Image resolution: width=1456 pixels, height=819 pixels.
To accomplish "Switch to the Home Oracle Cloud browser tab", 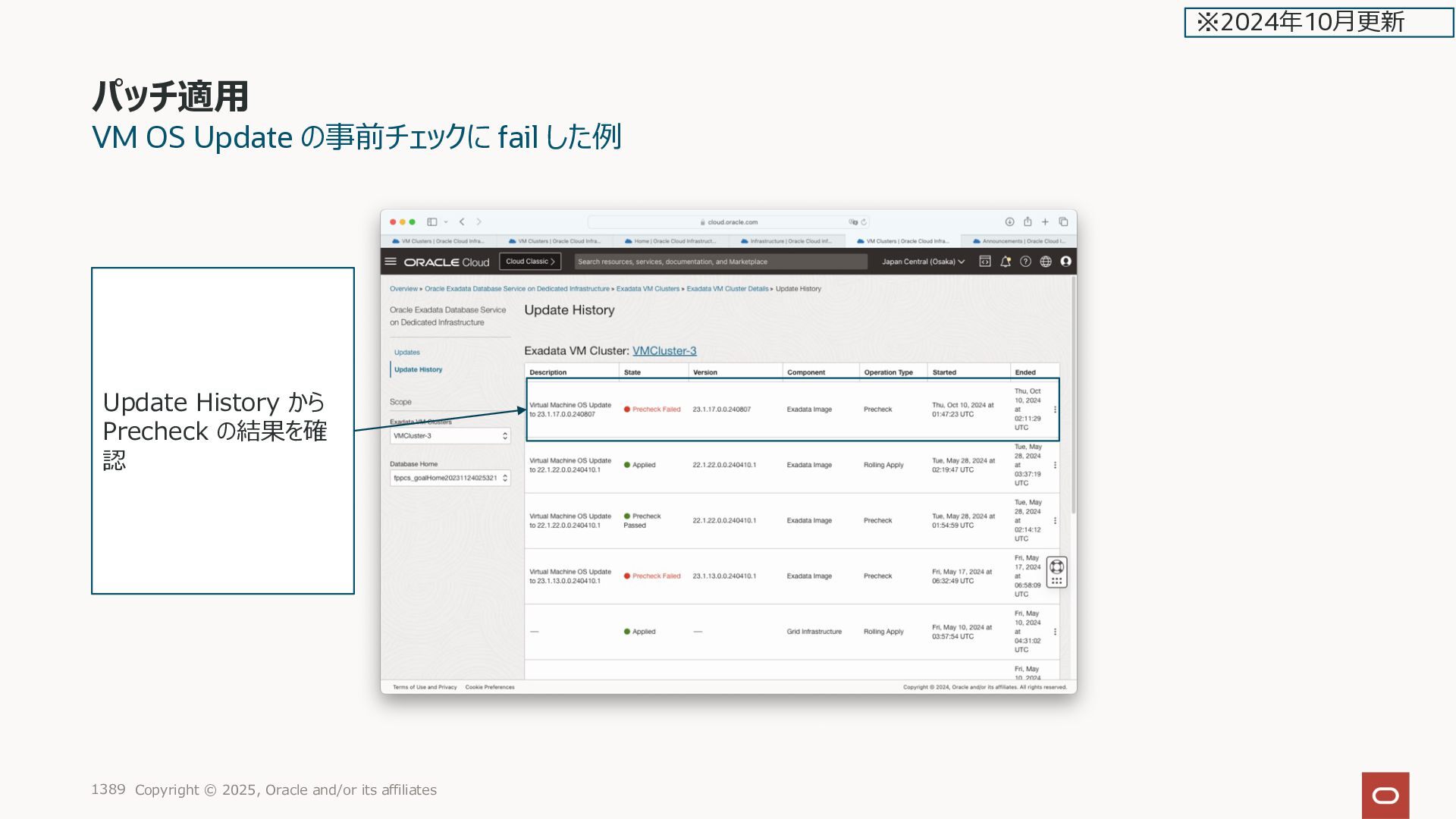I will [672, 241].
